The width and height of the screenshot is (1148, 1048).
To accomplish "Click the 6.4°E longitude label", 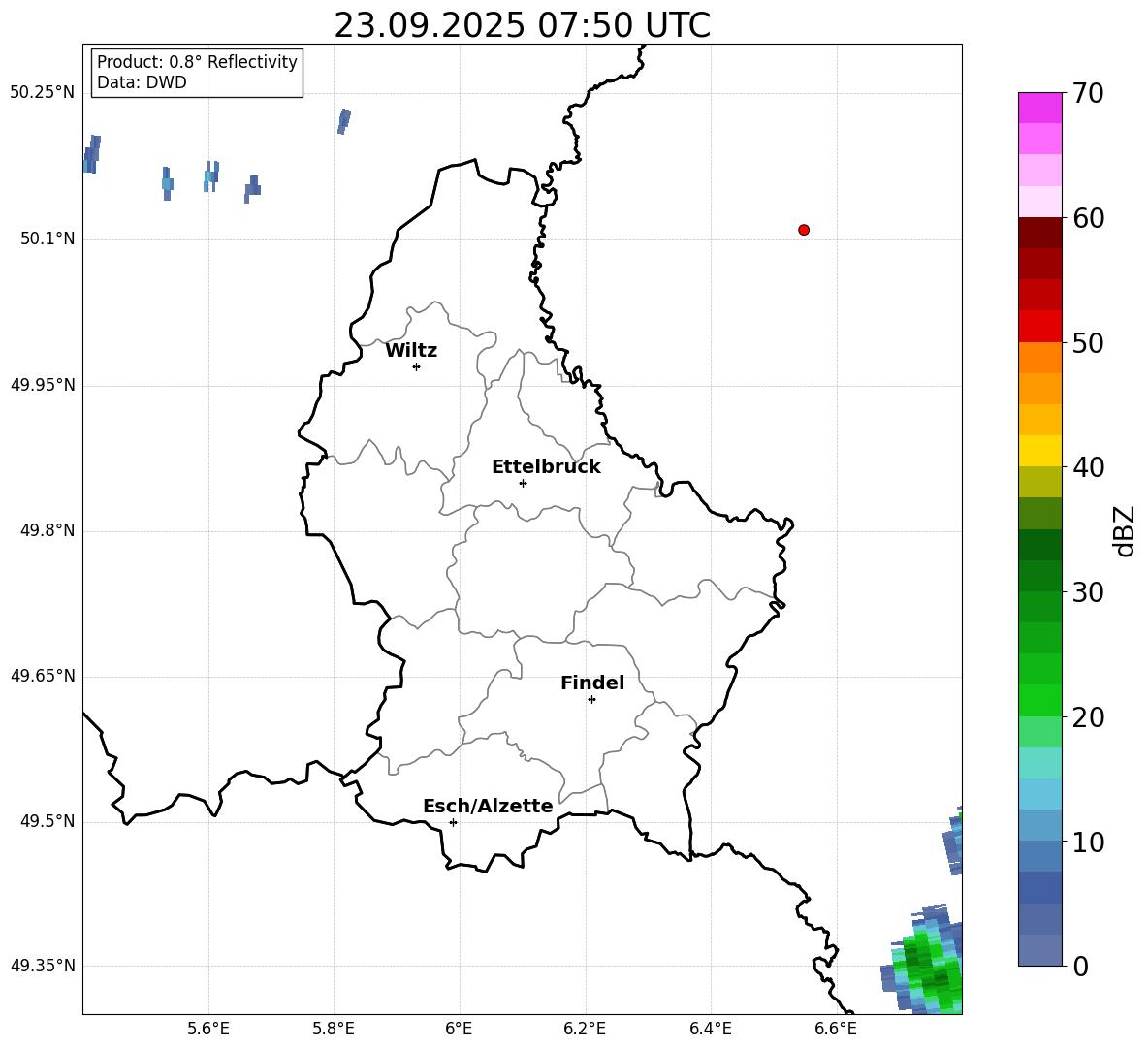I will (710, 1029).
